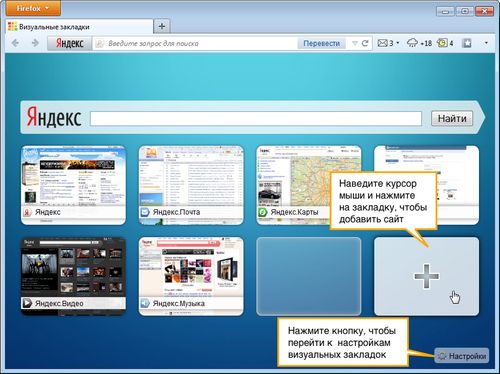
Task: Click the empty bookmark slot without plus sign
Action: click(309, 276)
